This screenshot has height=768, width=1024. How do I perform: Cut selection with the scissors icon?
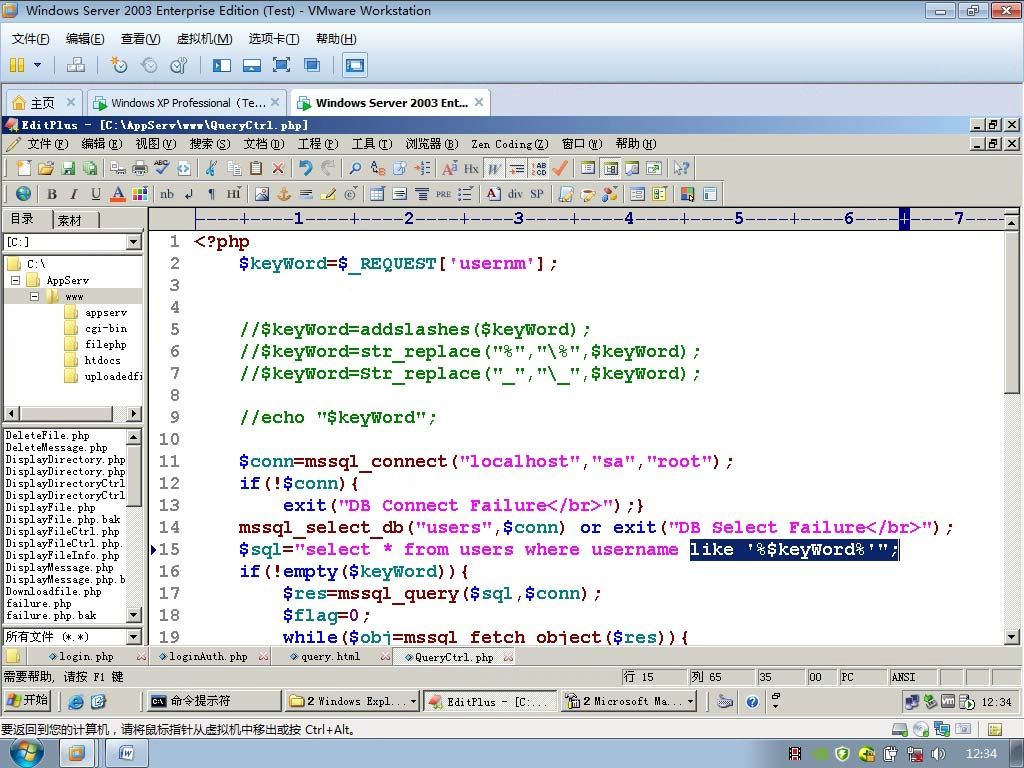(x=211, y=168)
